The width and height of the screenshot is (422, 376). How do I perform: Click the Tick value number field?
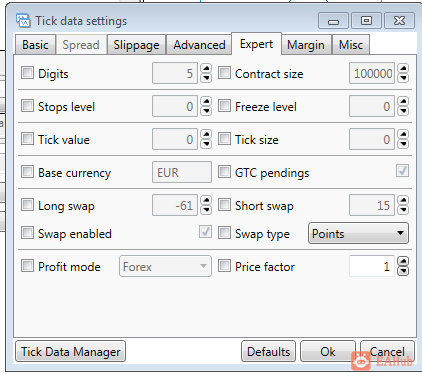pos(175,139)
